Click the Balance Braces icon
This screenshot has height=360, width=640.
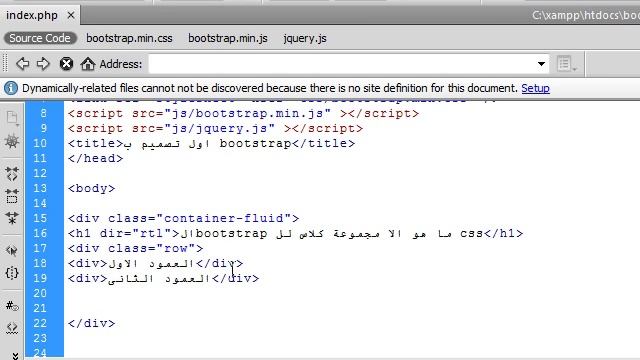[12, 272]
